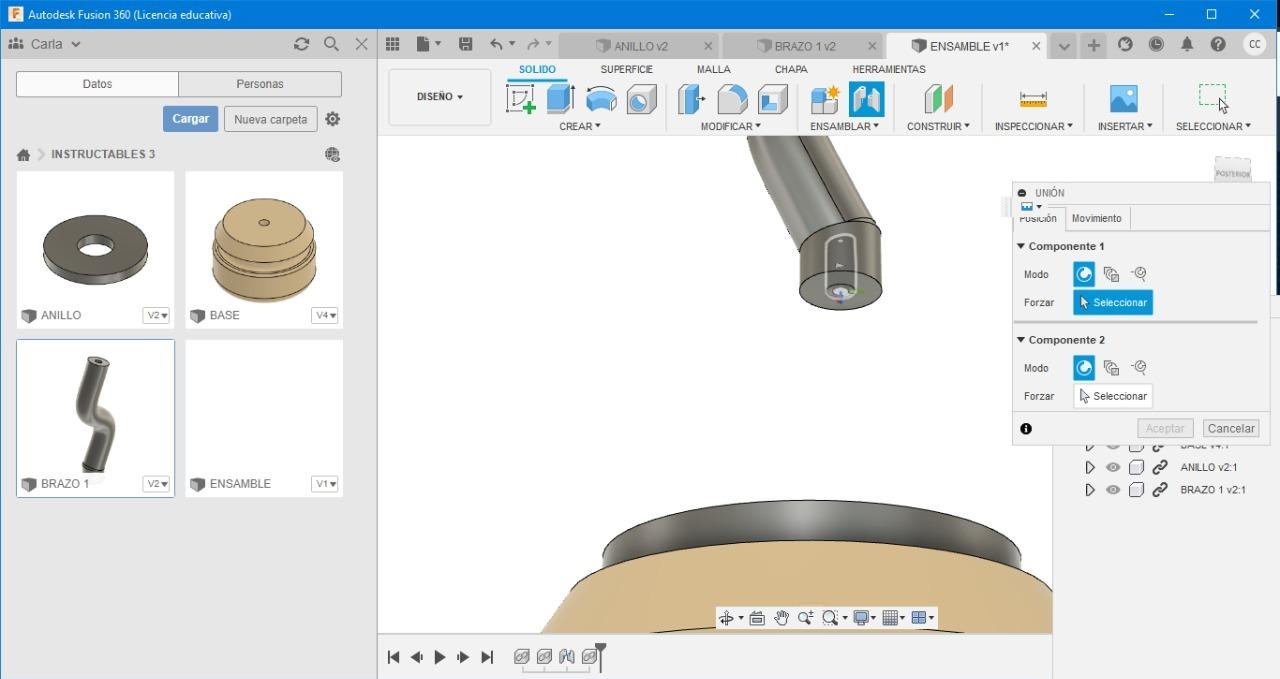Select second Modo option for Componente 2
1280x679 pixels.
[1111, 368]
